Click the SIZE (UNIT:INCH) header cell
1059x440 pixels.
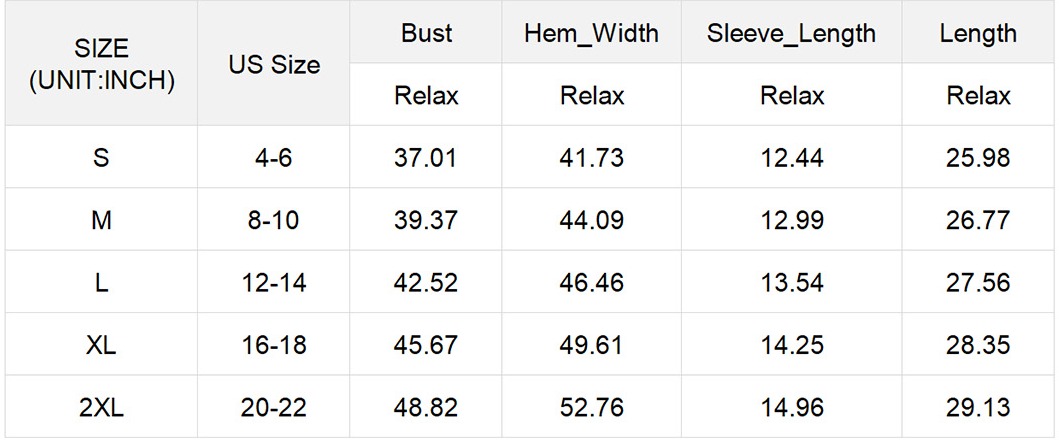[101, 64]
